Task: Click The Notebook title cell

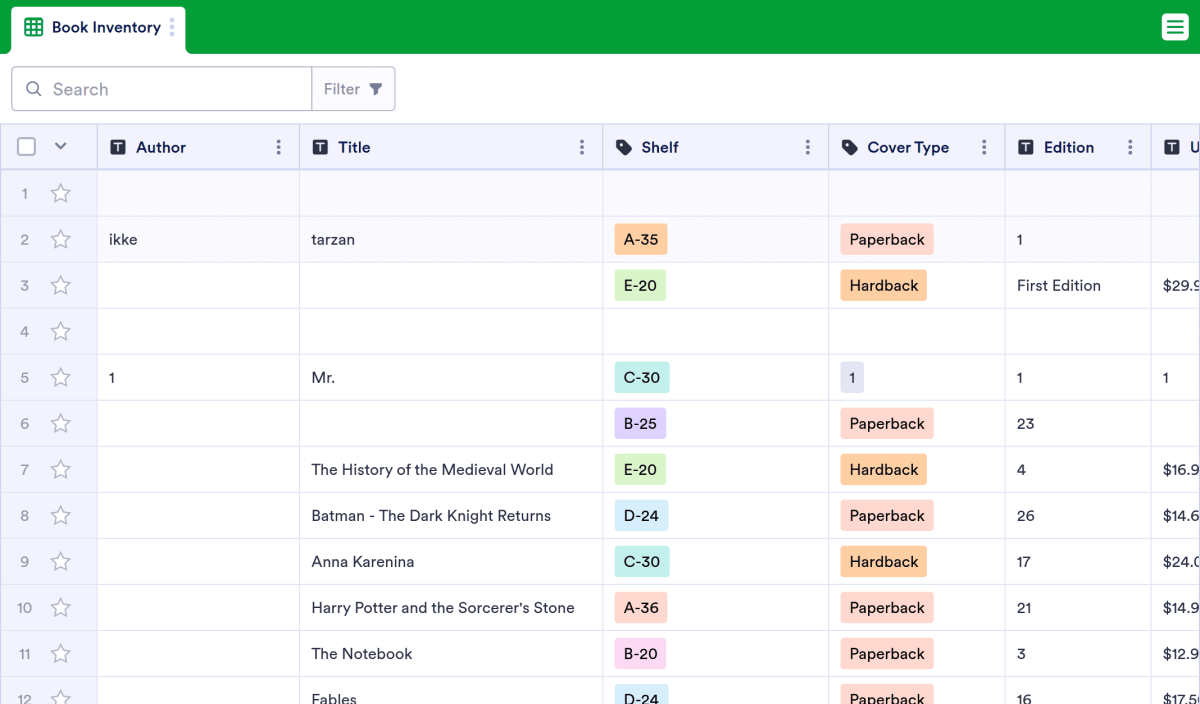Action: [451, 653]
